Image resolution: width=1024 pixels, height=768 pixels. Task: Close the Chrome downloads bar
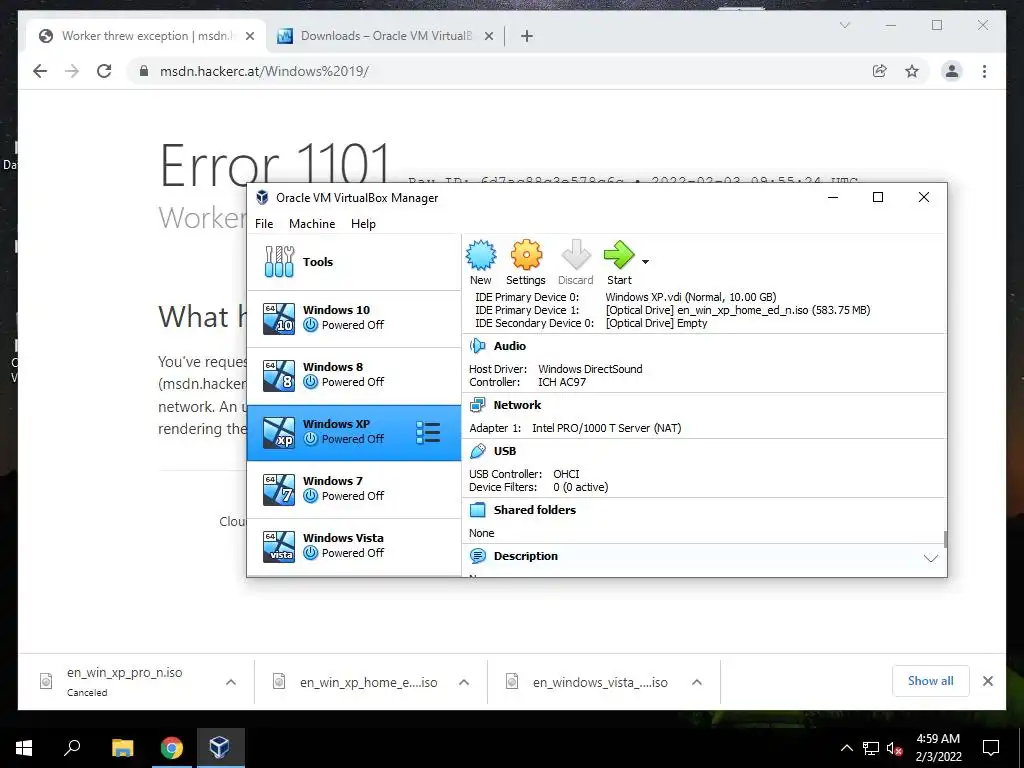(988, 681)
